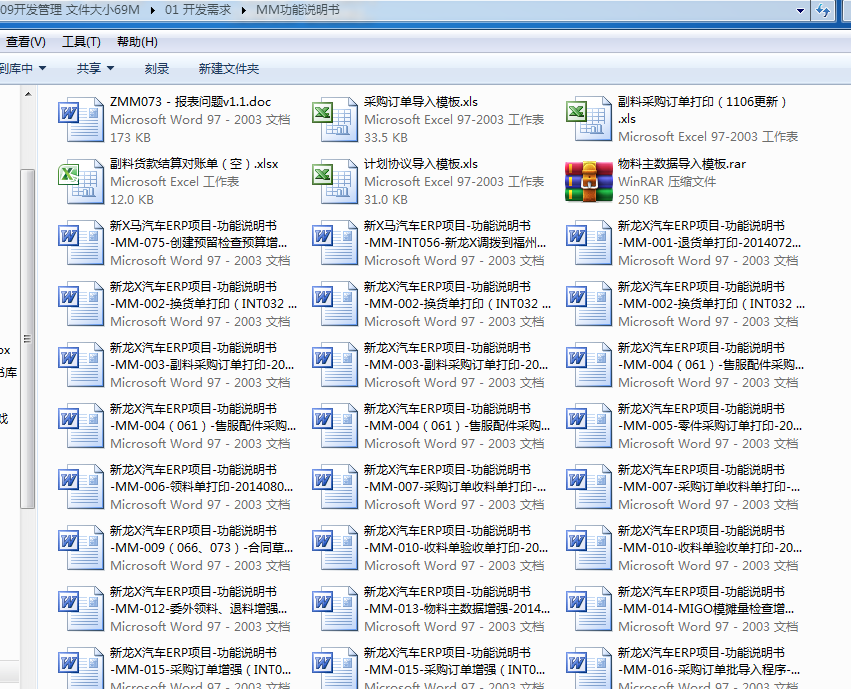Click MM功能说明书 breadcrumb segment

point(297,10)
